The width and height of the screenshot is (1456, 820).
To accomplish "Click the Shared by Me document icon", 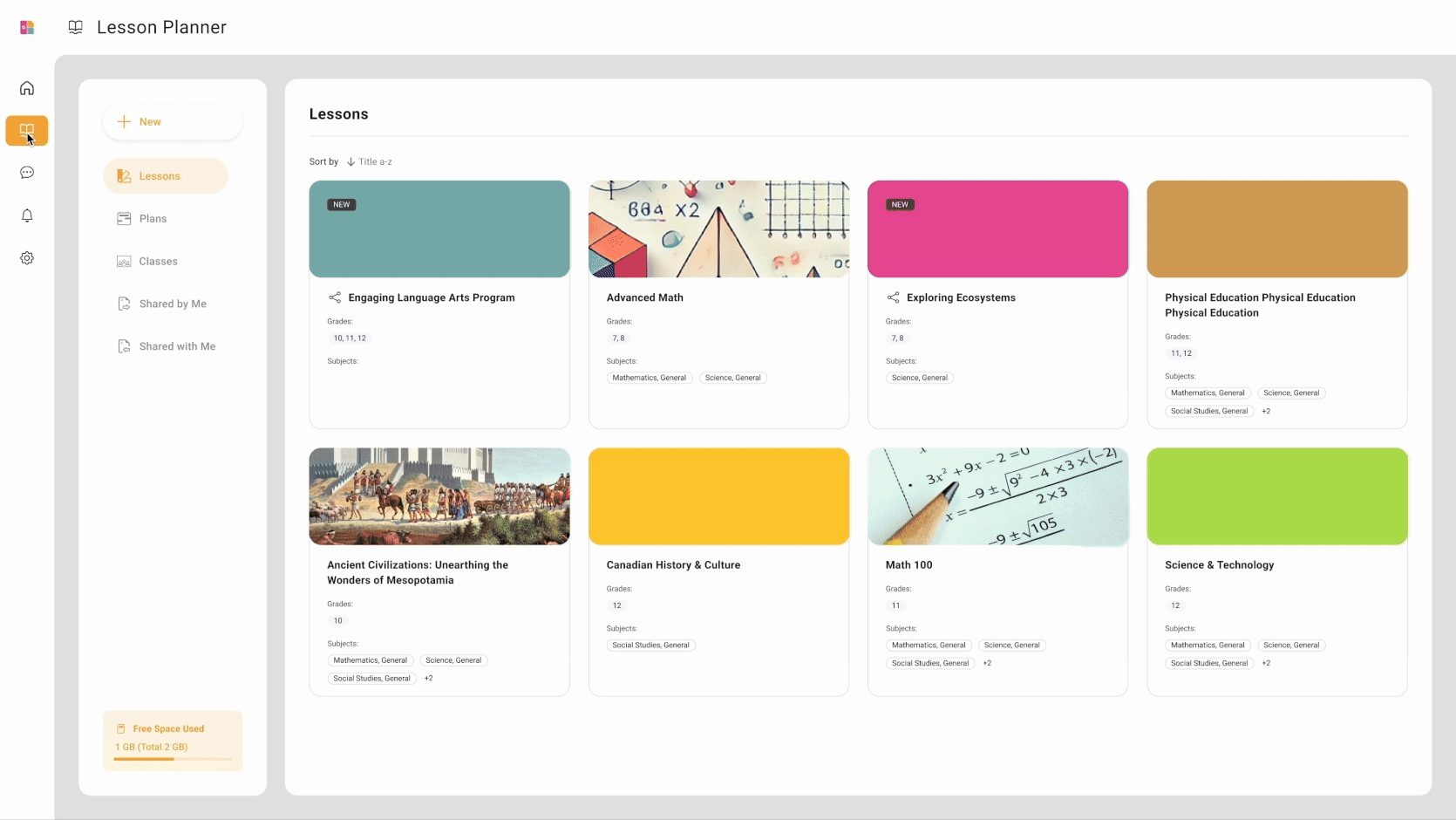I will 124,304.
